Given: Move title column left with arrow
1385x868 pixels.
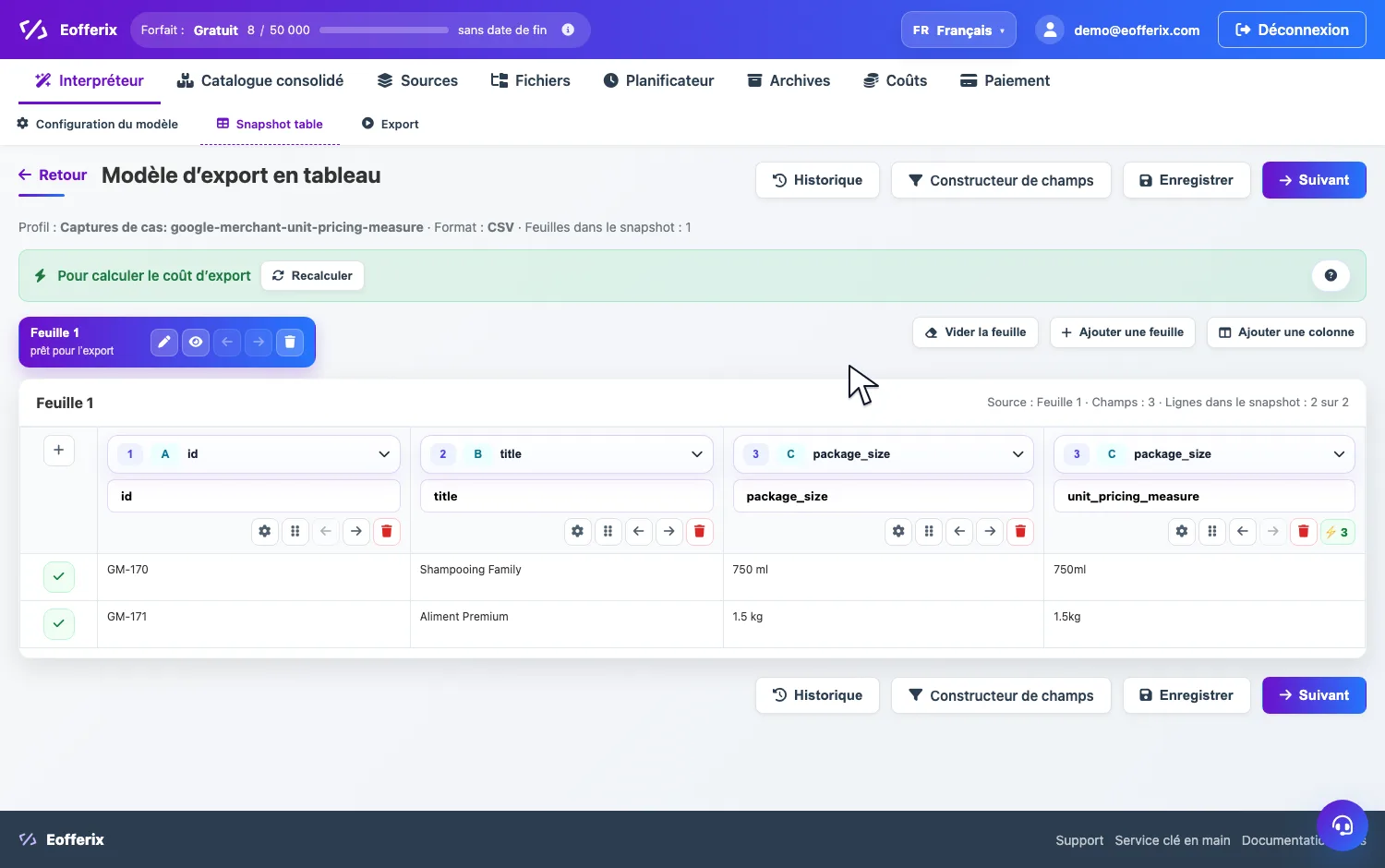Looking at the screenshot, I should pos(639,531).
